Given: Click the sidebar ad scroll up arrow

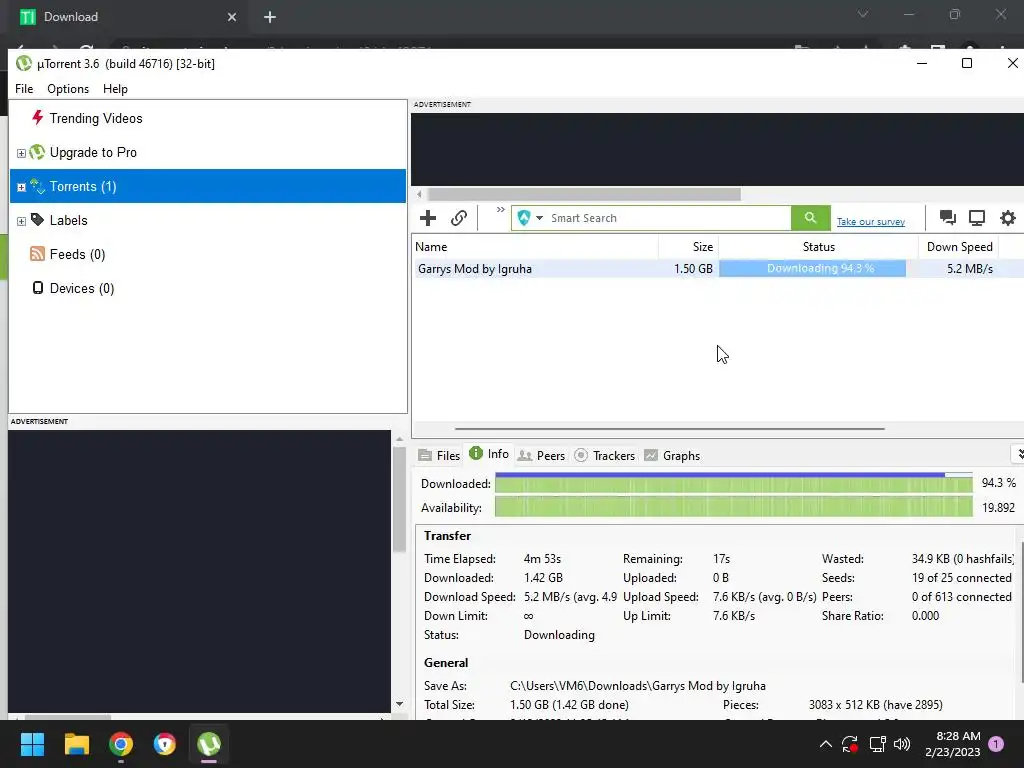Looking at the screenshot, I should (x=400, y=440).
